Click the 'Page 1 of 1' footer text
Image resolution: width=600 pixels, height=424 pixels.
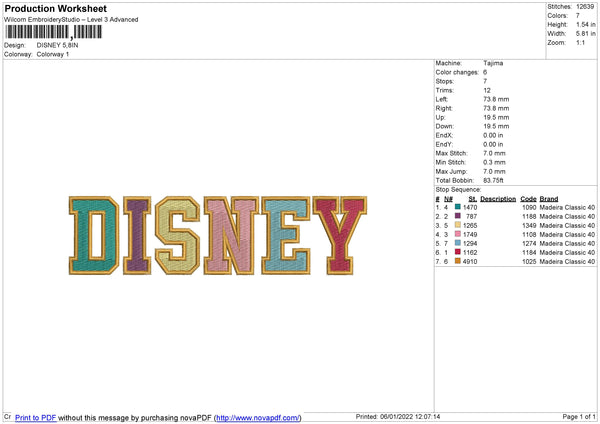coord(579,416)
